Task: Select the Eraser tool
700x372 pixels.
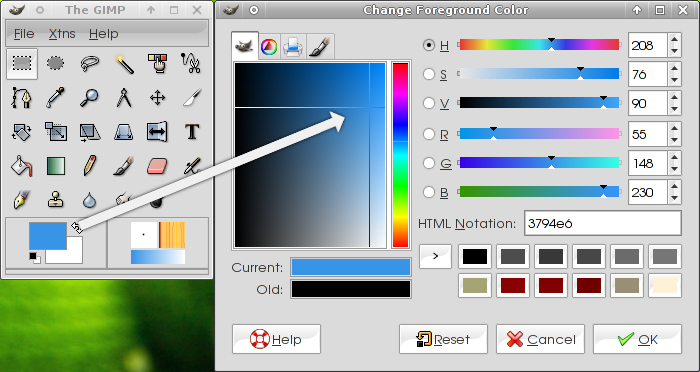Action: pos(158,166)
